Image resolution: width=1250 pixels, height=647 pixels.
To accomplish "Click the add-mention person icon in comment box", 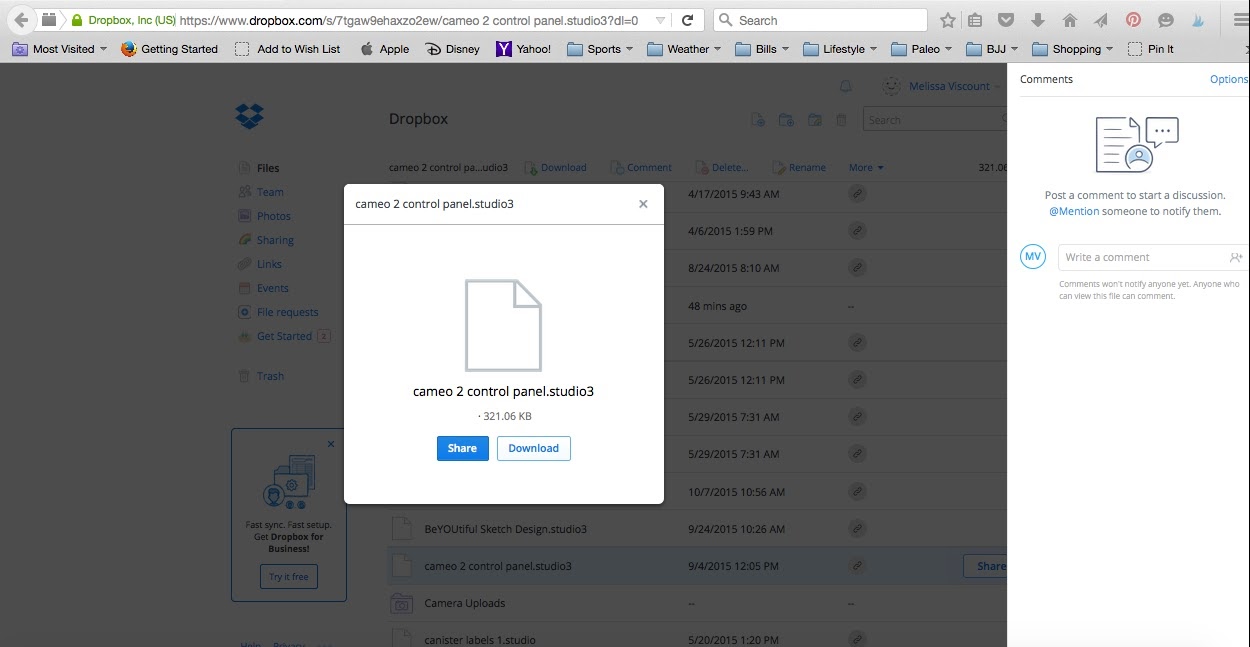I will pyautogui.click(x=1236, y=257).
